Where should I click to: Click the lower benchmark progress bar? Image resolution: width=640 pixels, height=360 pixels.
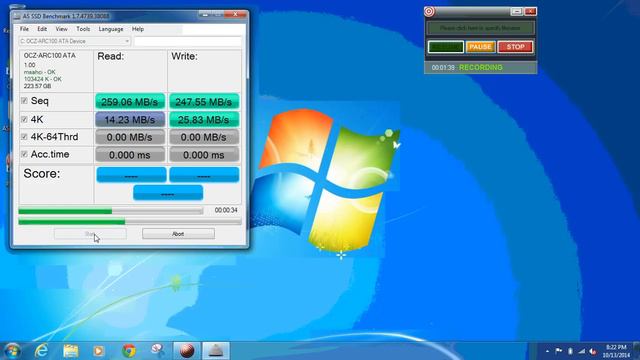coord(130,222)
